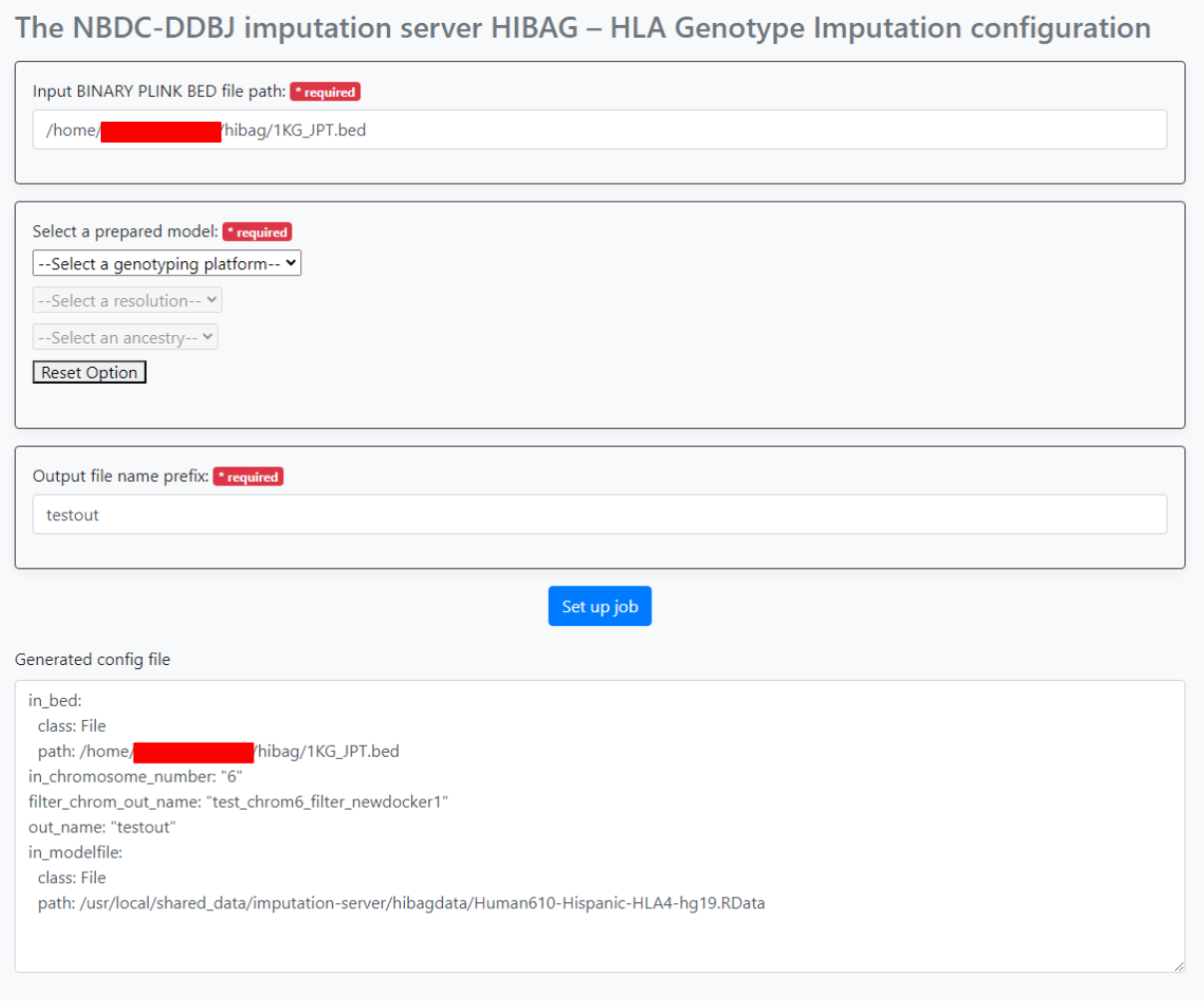This screenshot has width=1204, height=1006.
Task: Click inside the Generated config file textarea
Action: [x=600, y=827]
